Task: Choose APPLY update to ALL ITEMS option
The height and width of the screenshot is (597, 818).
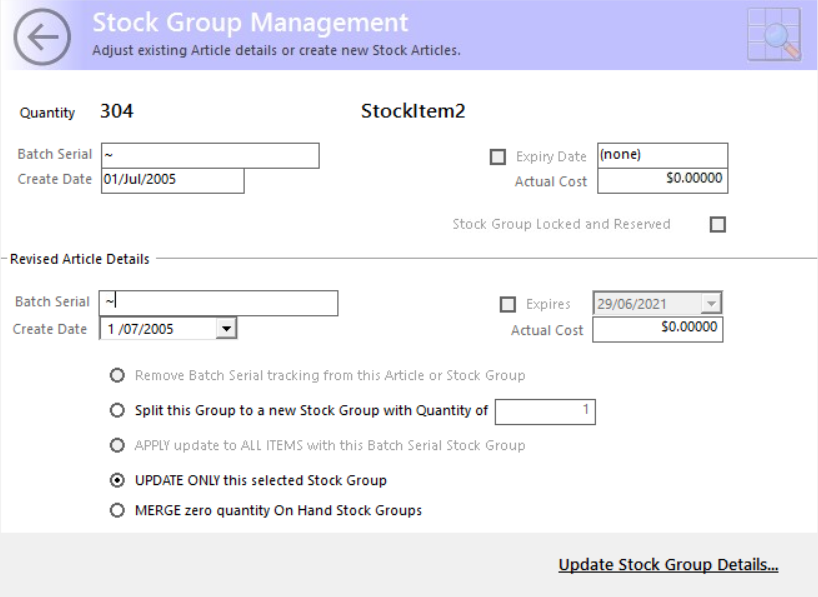Action: pyautogui.click(x=117, y=445)
